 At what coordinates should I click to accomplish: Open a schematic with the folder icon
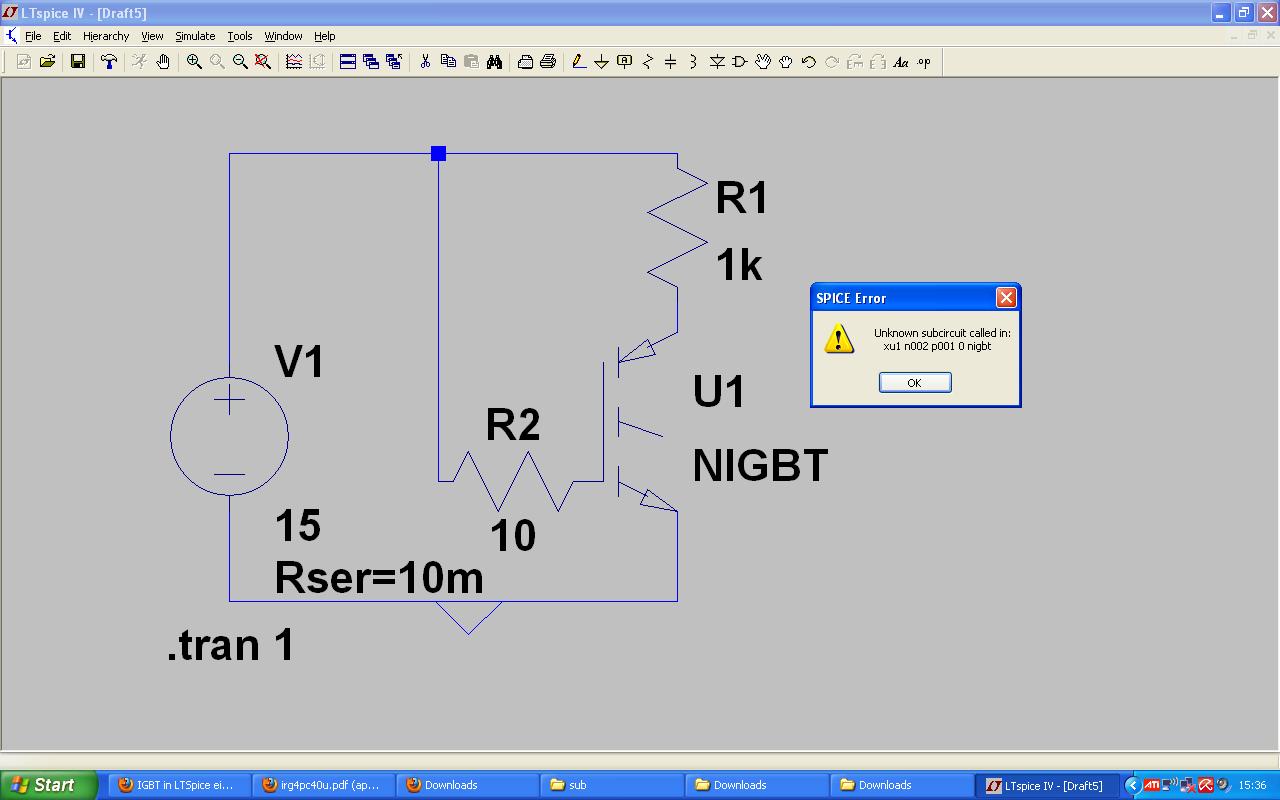47,62
